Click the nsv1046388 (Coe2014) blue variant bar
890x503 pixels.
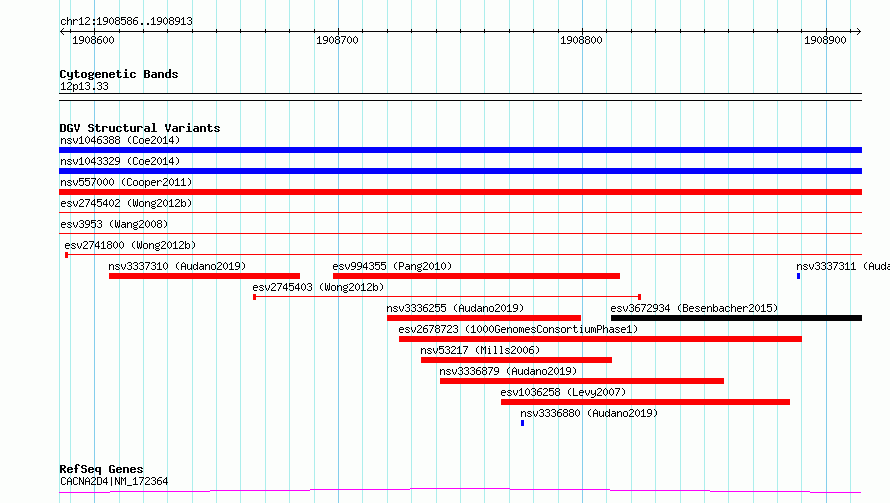[x=460, y=150]
